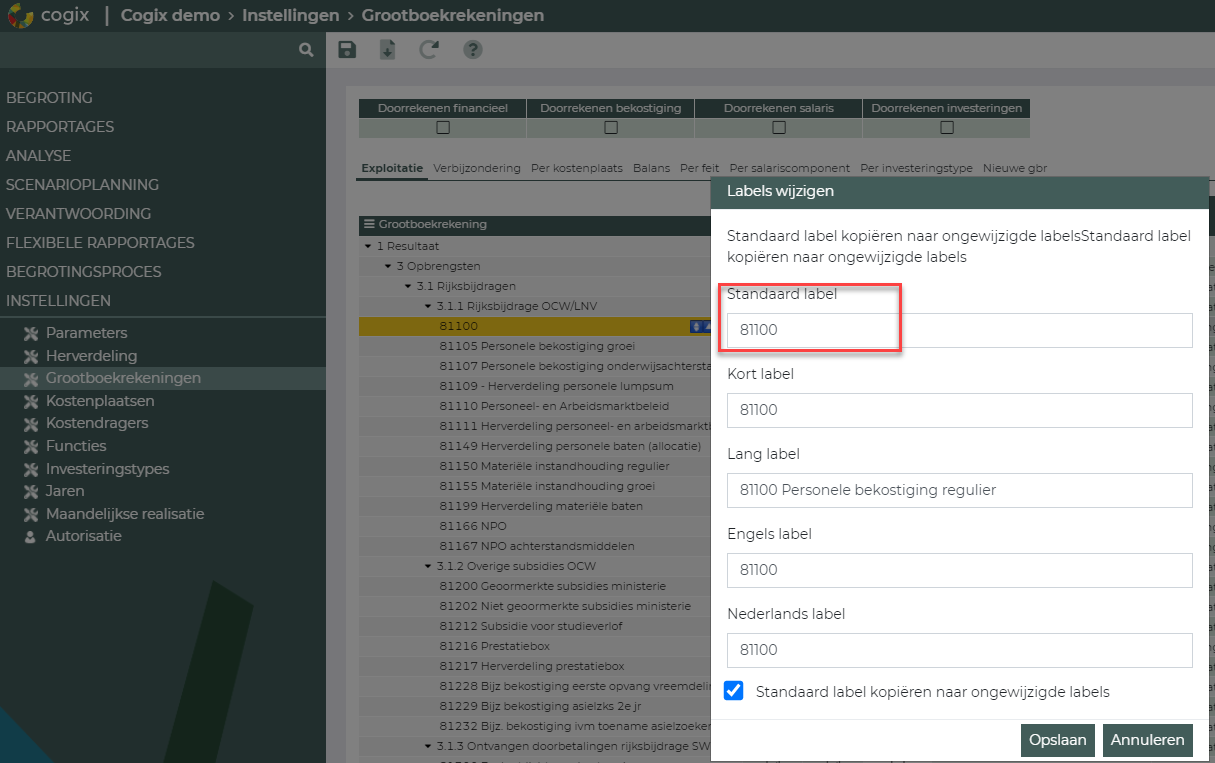Open the help question mark icon
The image size is (1215, 763).
[x=473, y=50]
